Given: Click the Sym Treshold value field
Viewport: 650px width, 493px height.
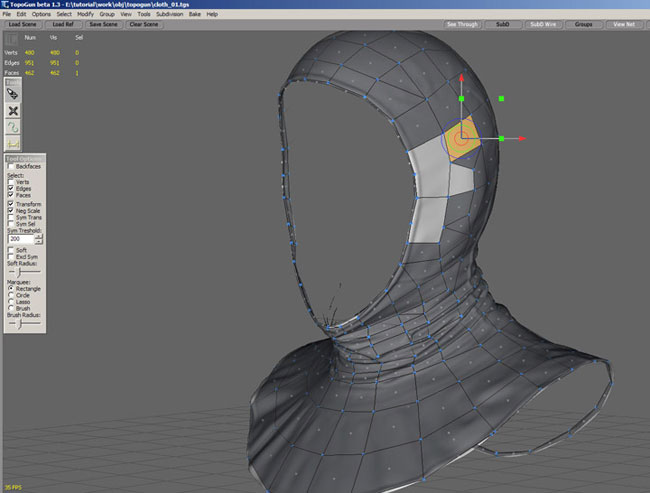Looking at the screenshot, I should tap(21, 239).
